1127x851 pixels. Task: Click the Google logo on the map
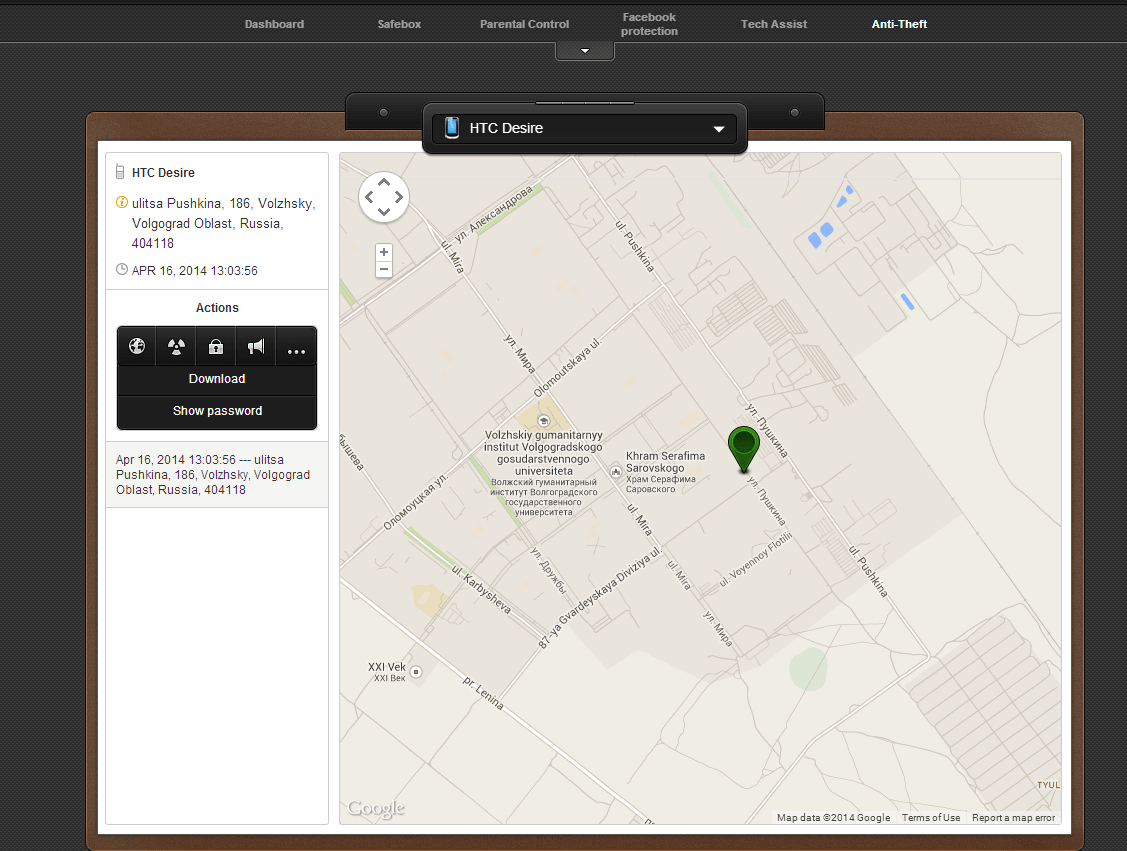tap(376, 808)
